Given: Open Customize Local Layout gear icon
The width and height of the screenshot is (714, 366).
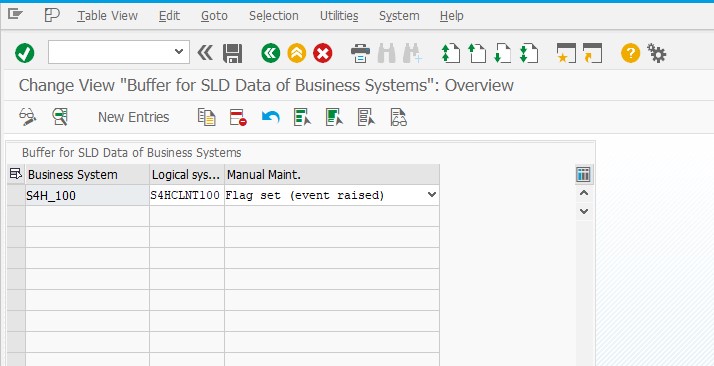Looking at the screenshot, I should tap(656, 53).
